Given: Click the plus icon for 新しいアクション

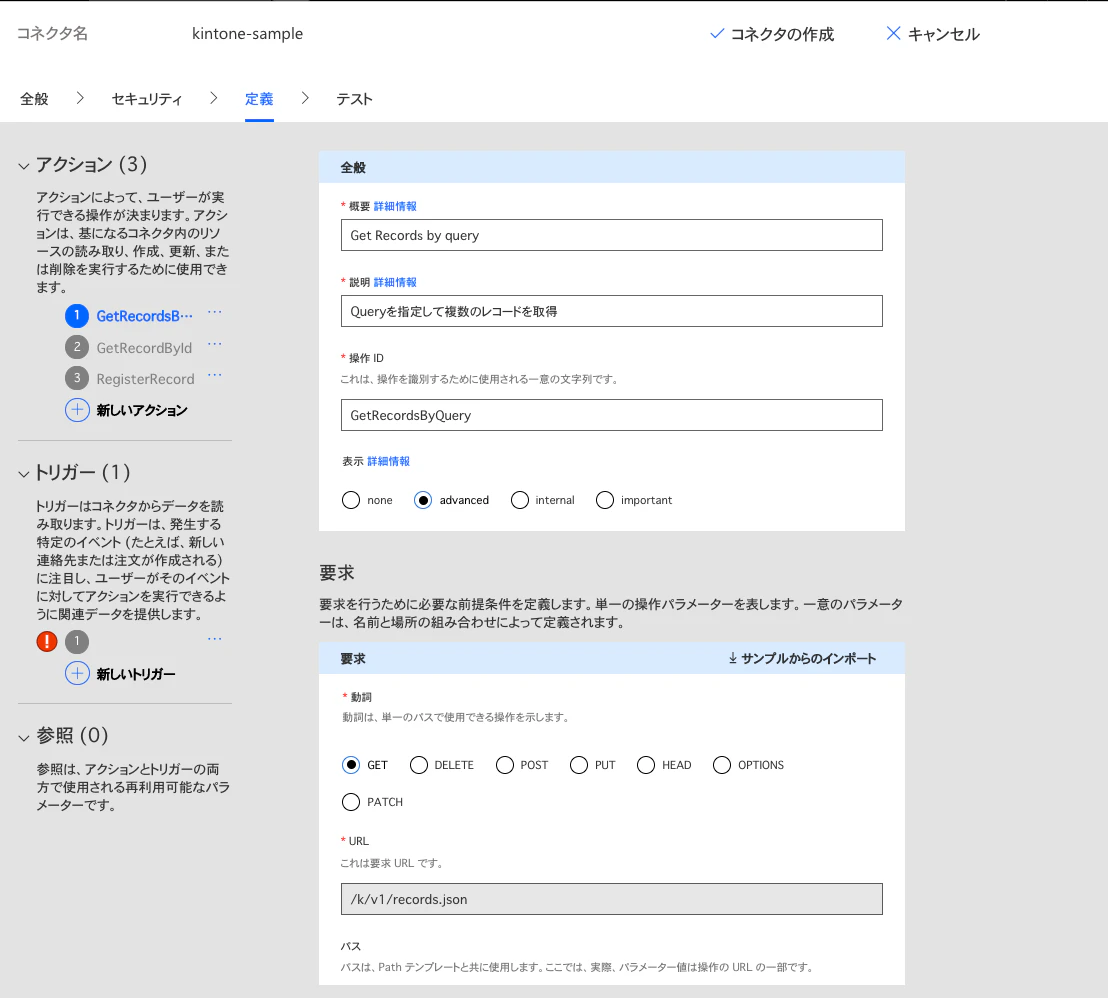Looking at the screenshot, I should click(77, 410).
